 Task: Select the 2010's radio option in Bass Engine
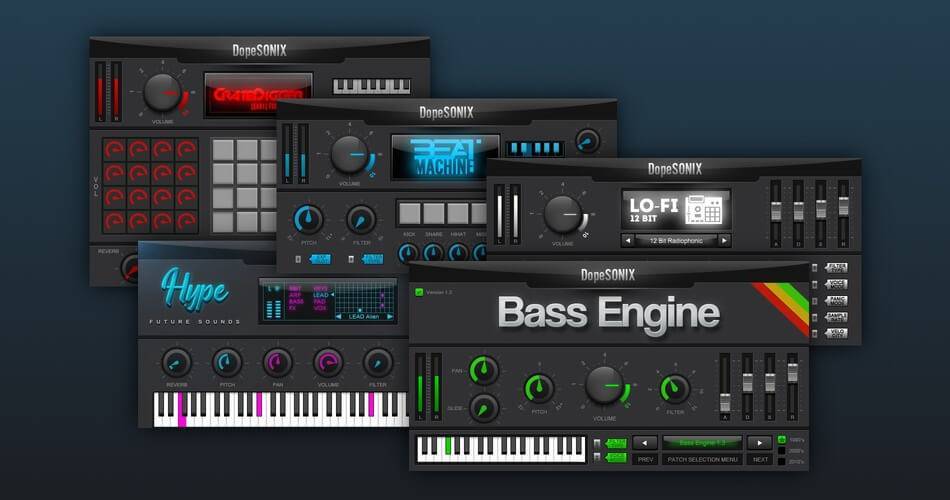(782, 461)
